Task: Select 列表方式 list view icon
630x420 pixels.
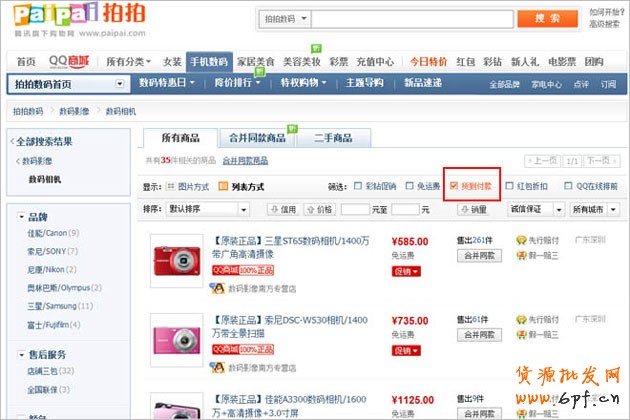Action: pos(223,187)
